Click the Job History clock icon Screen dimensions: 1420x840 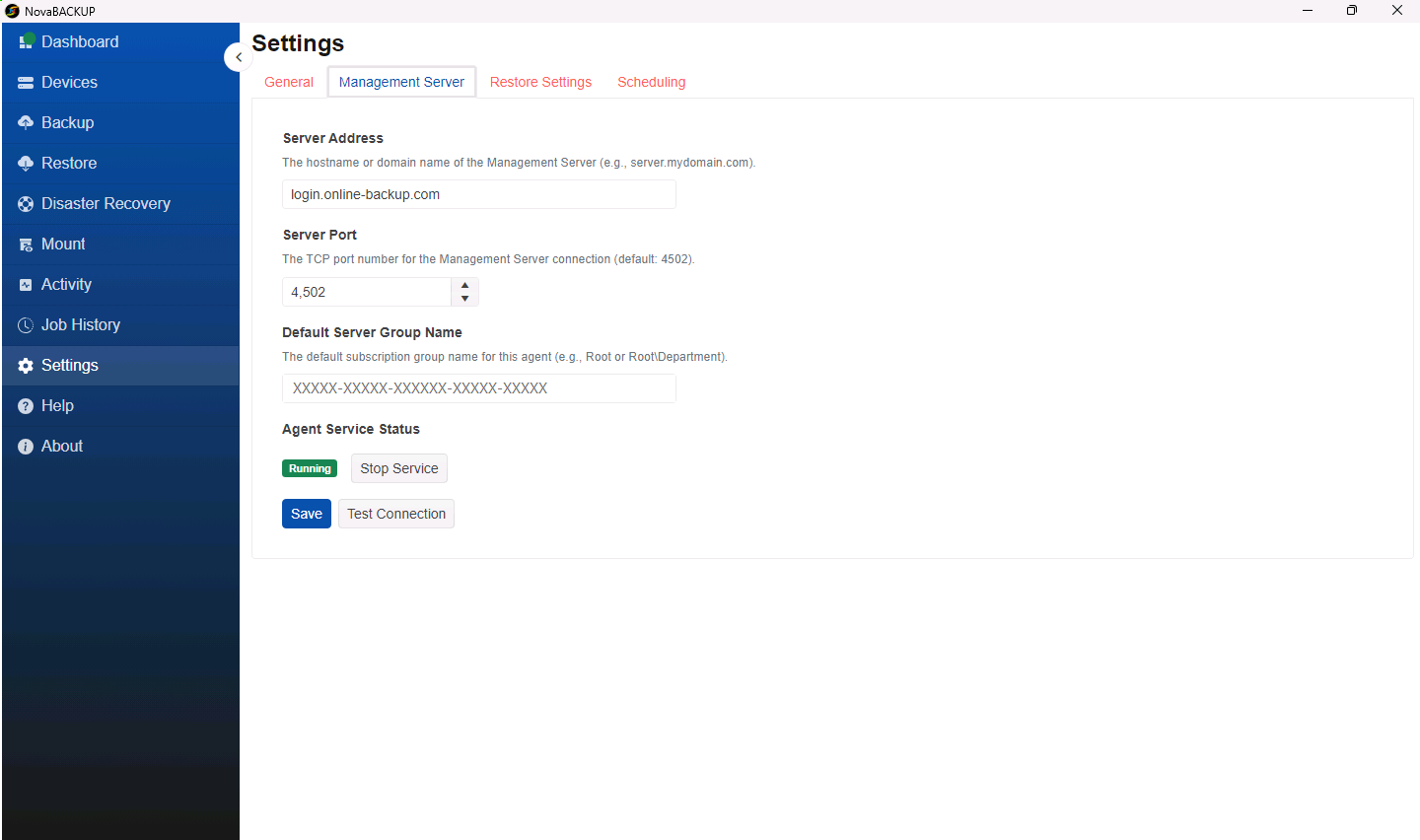tap(26, 325)
